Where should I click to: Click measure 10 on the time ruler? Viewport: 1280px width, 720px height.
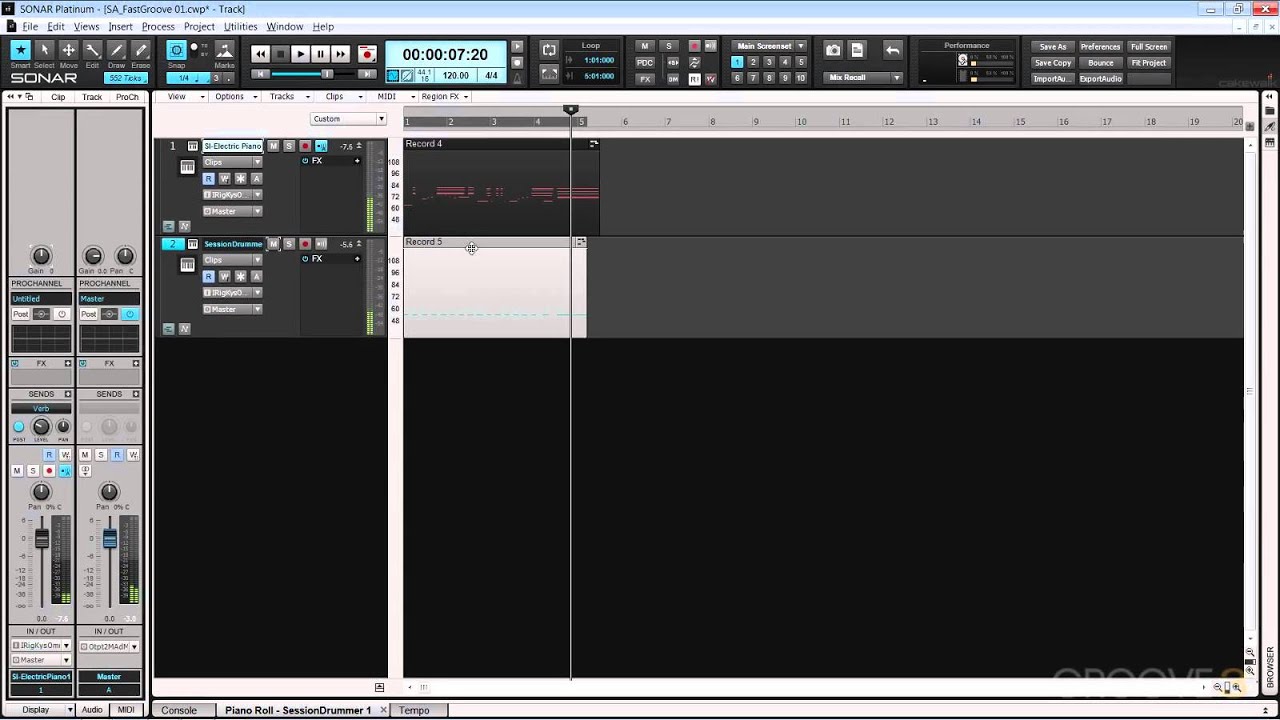click(801, 122)
